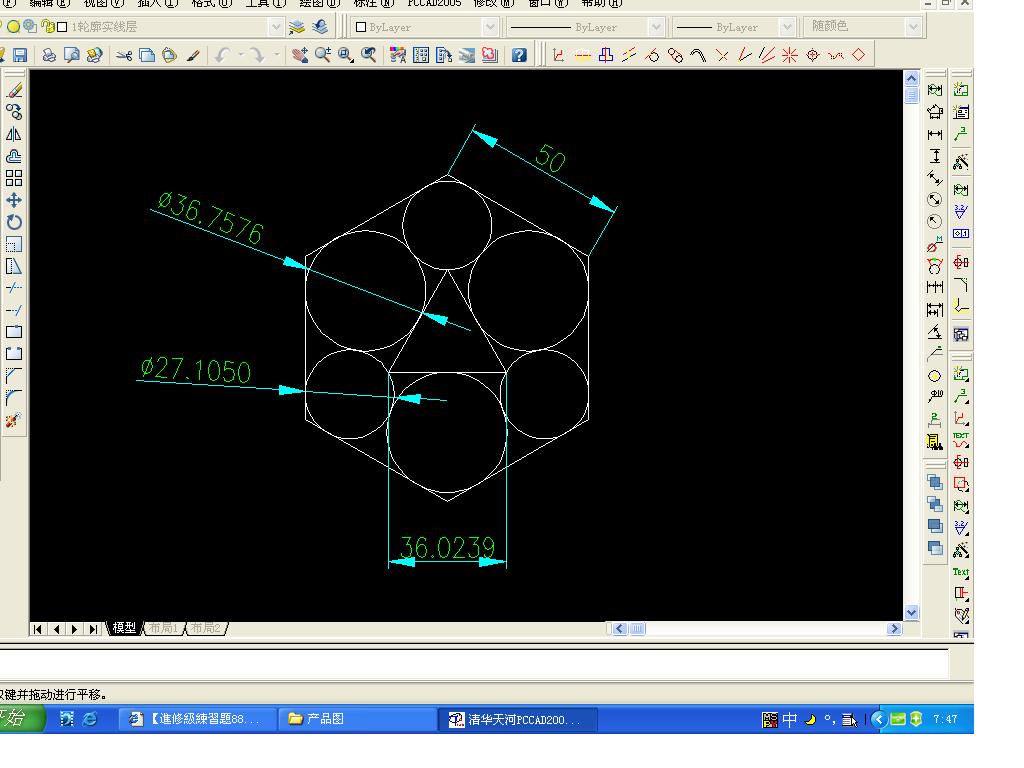Click Internet Explorer quick launch icon

(x=89, y=719)
